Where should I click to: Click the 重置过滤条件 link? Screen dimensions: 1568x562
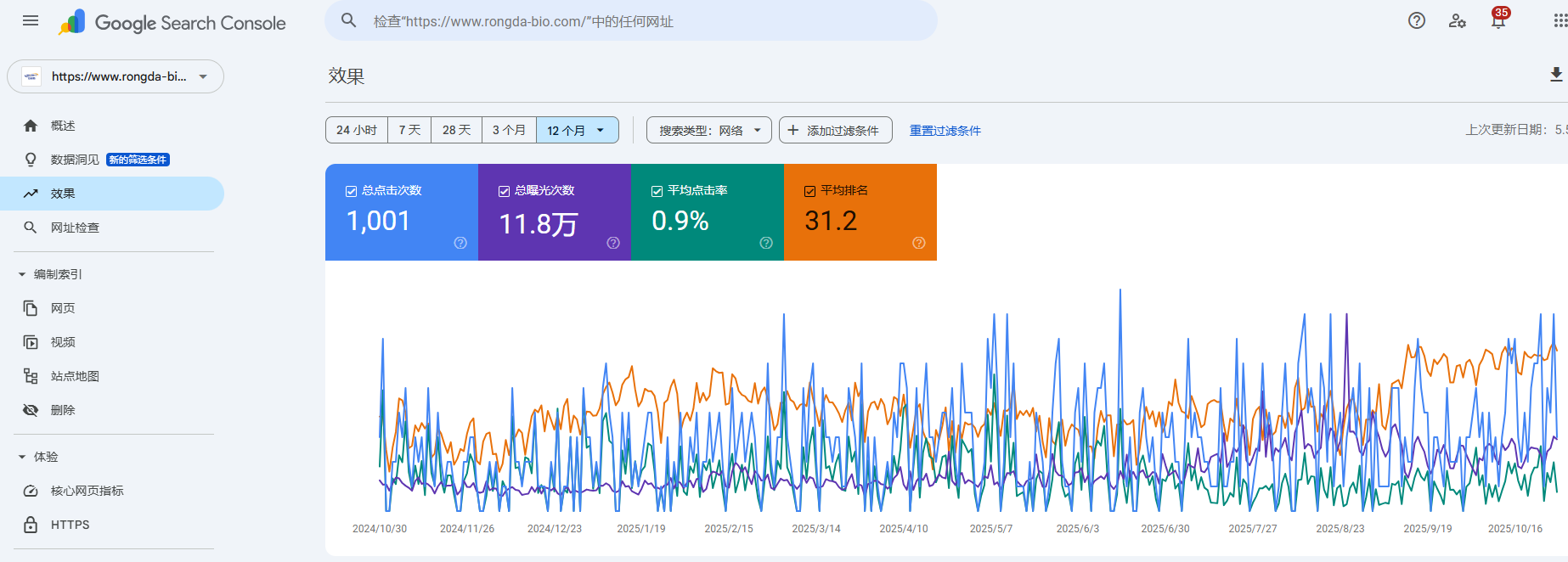[945, 130]
